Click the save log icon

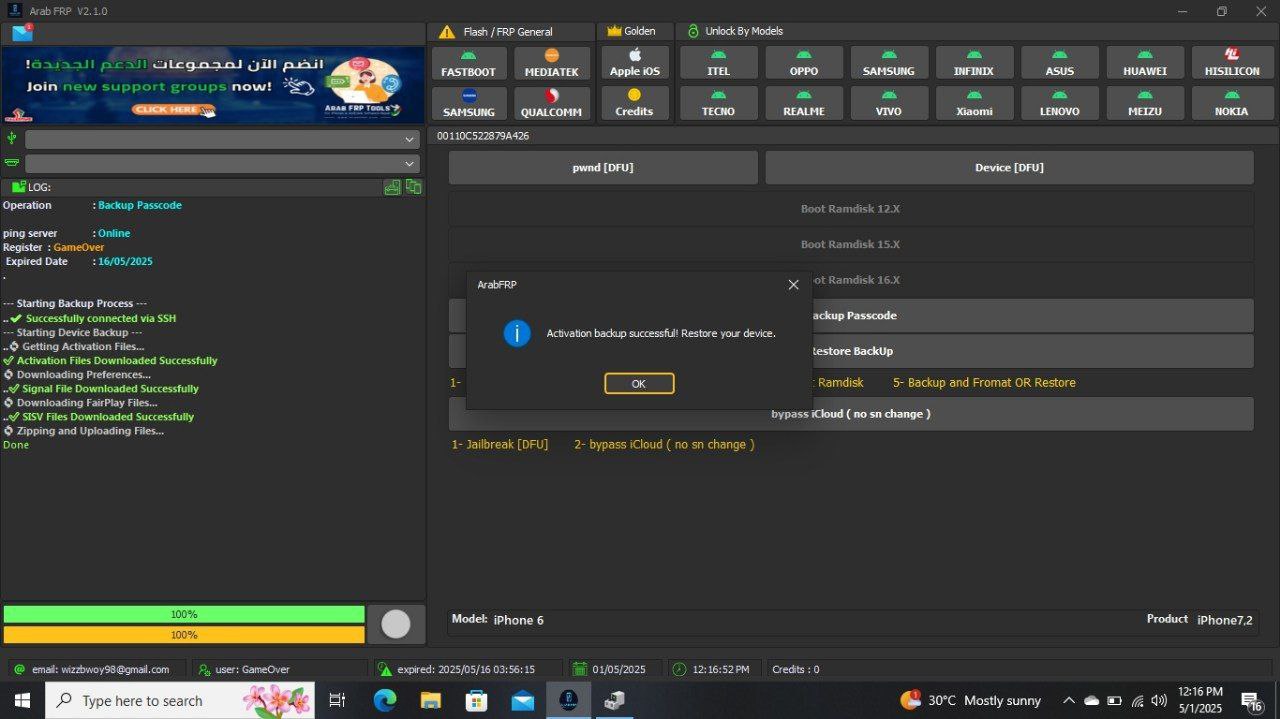tap(392, 187)
